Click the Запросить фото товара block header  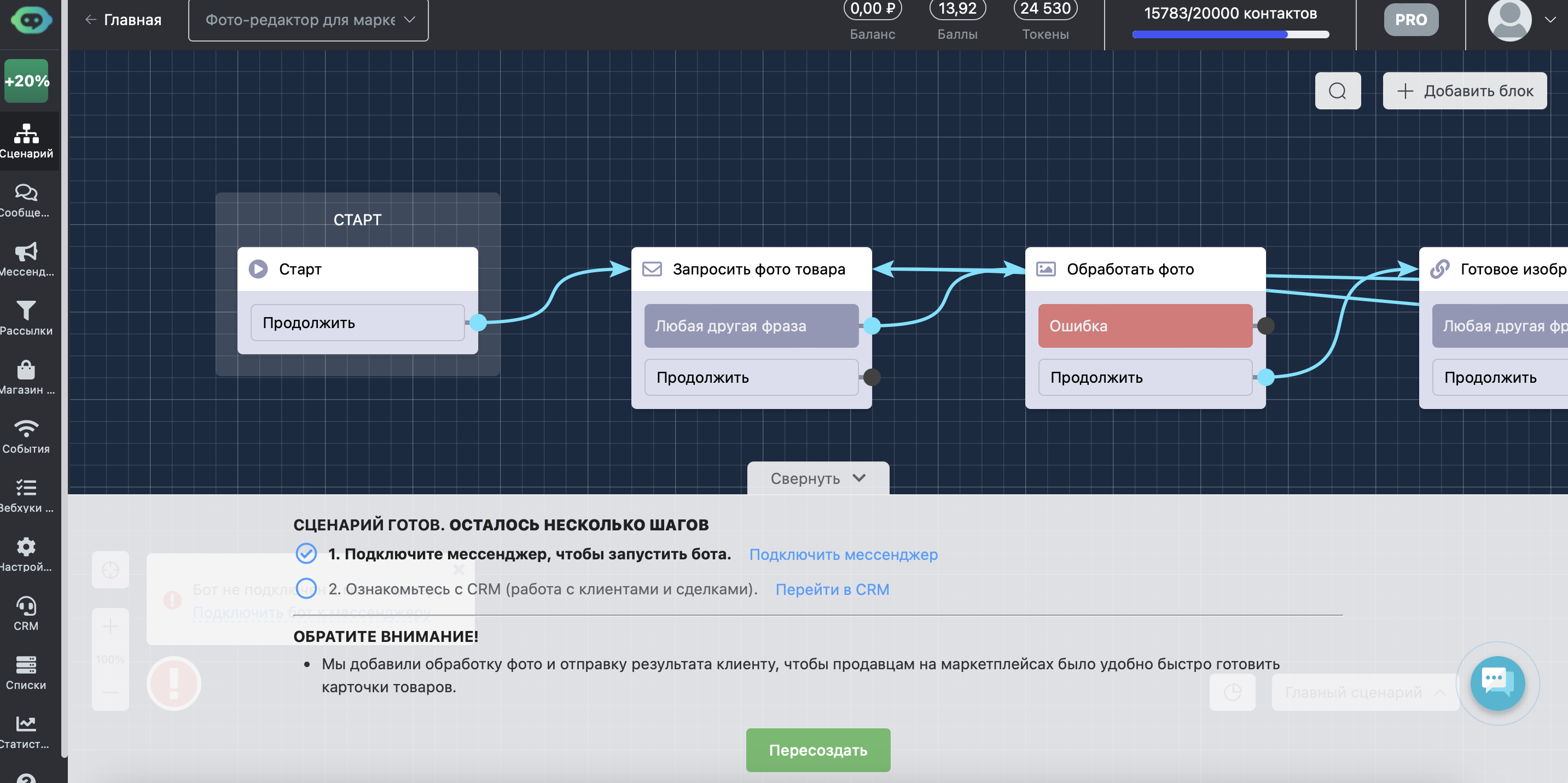(751, 269)
